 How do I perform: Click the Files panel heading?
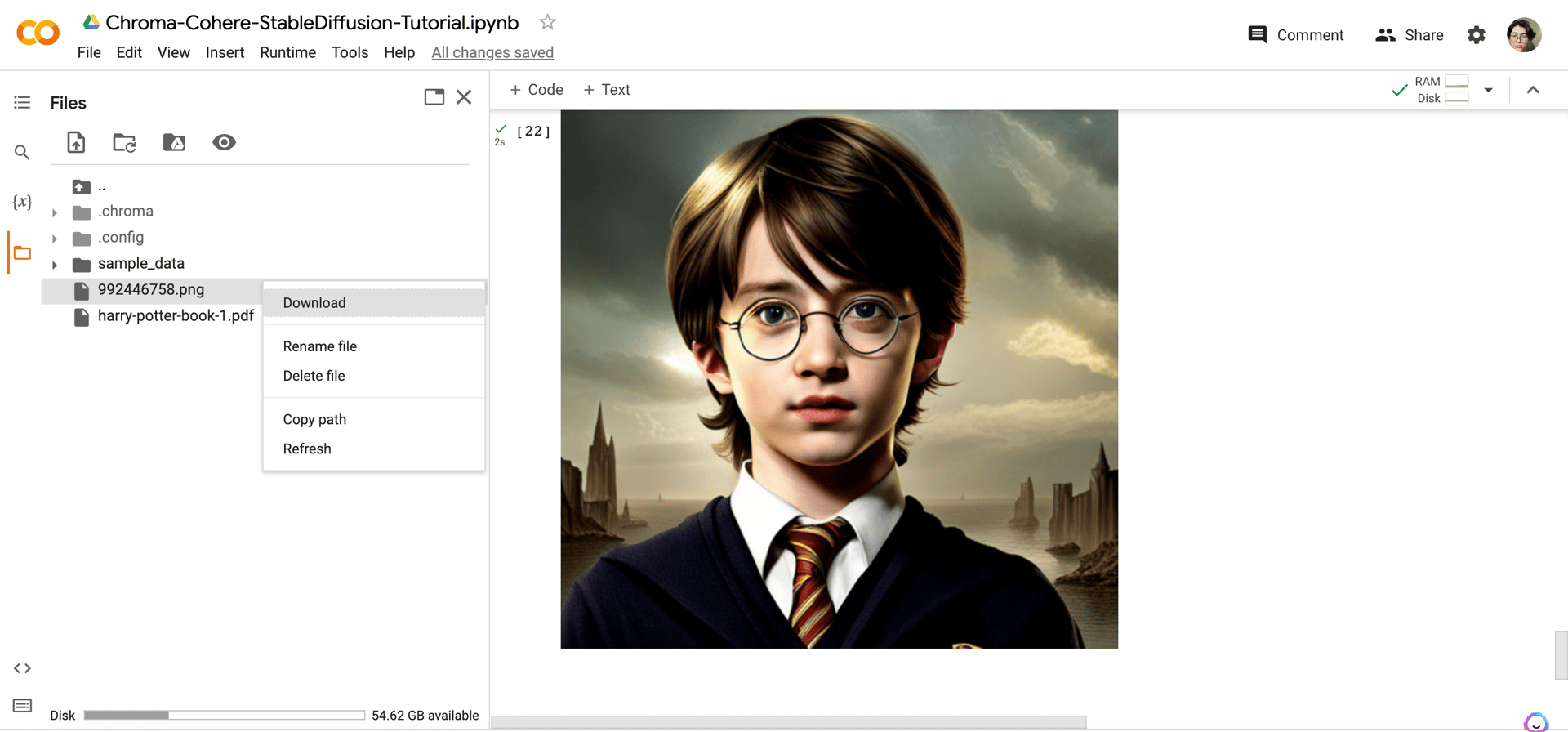[x=68, y=103]
